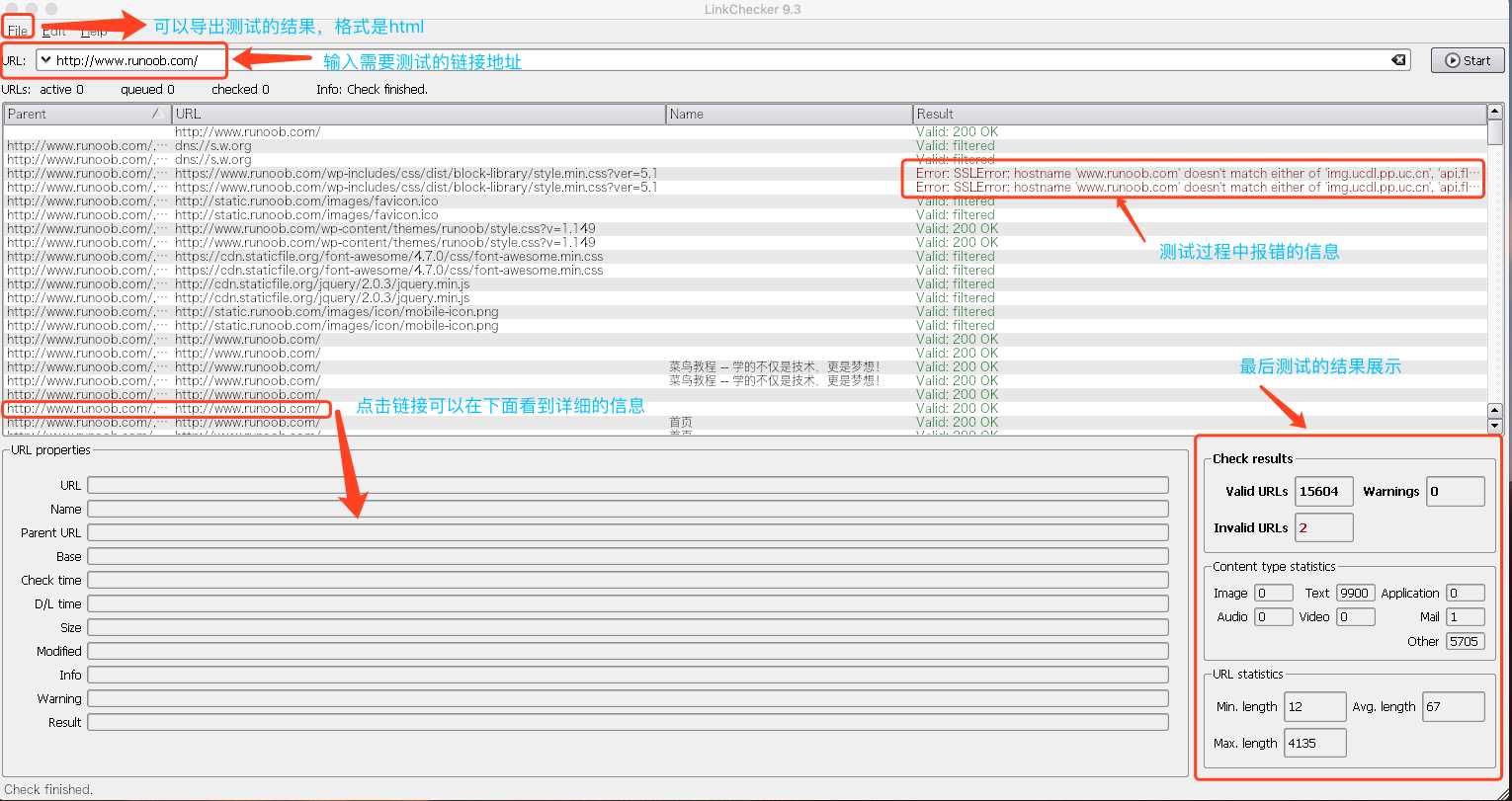Viewport: 1512px width, 801px height.
Task: Click the Check time property field
Action: coord(628,580)
